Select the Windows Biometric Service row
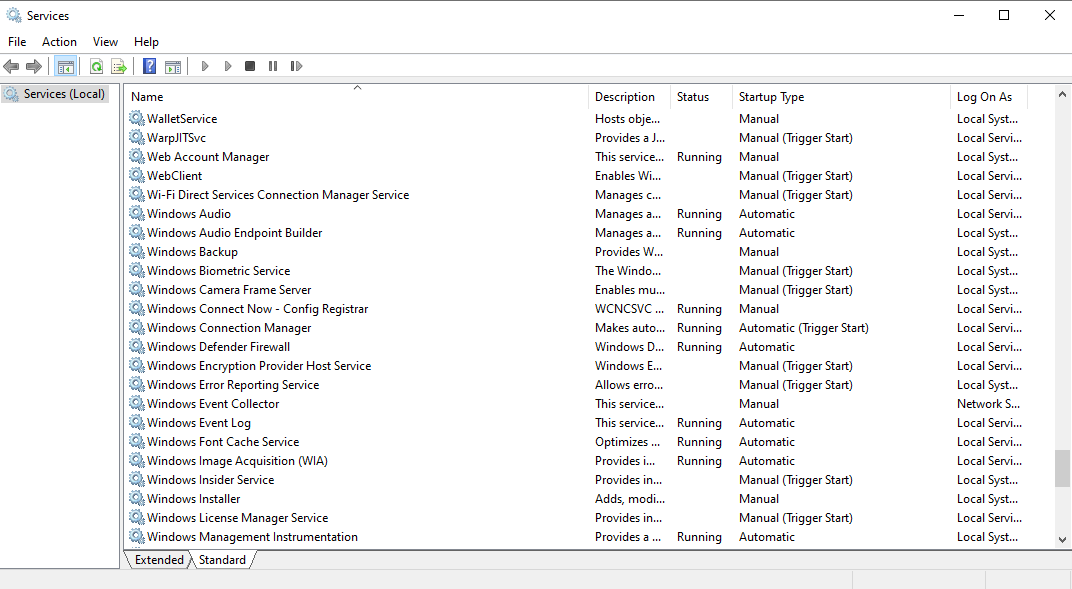Viewport: 1072px width, 589px height. [218, 271]
